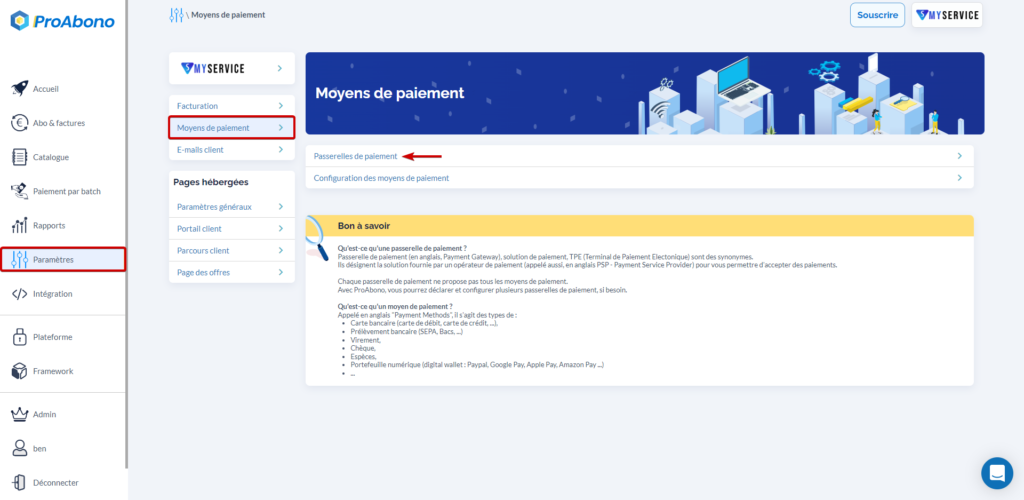
Task: Click the Déconnecter door icon
Action: tap(20, 482)
